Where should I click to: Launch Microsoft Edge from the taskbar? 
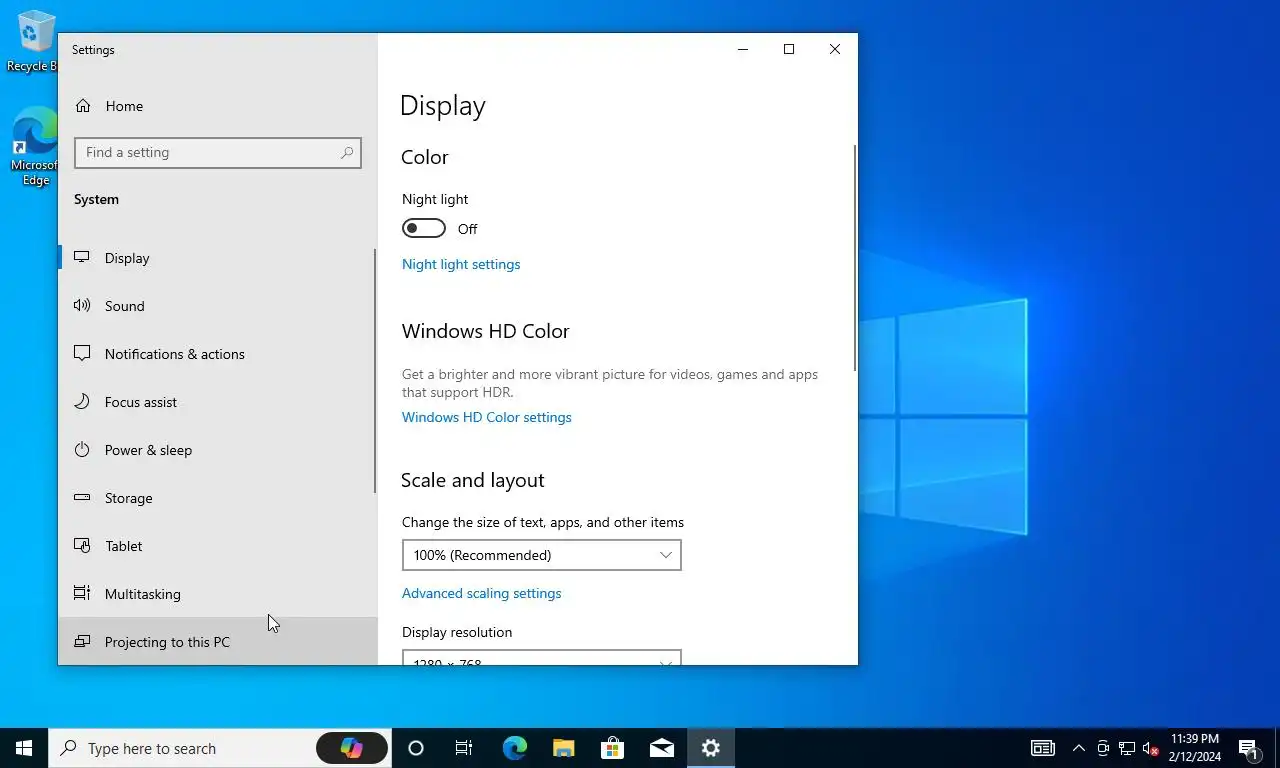tap(514, 748)
